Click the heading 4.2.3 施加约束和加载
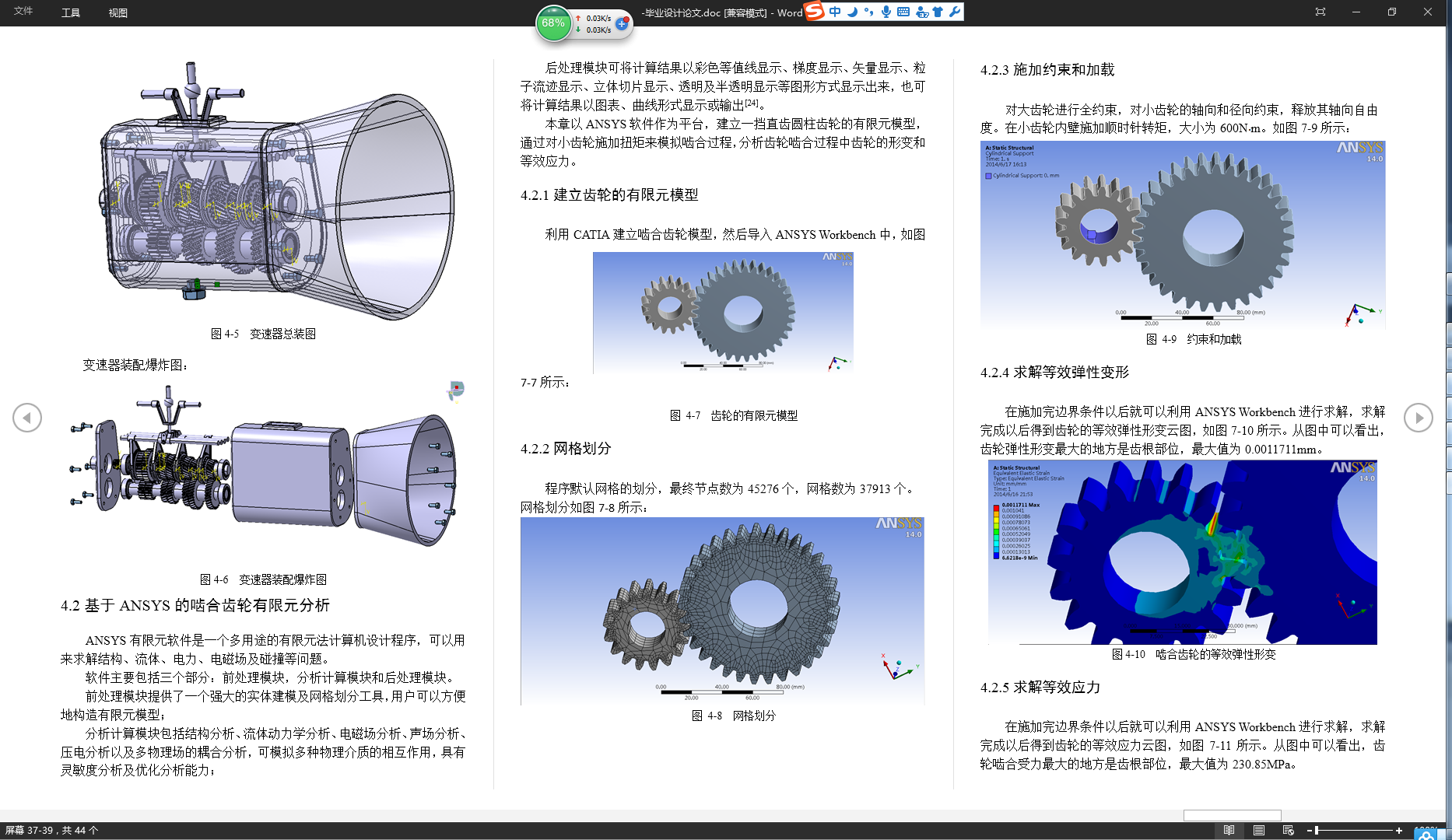Viewport: 1452px width, 840px height. click(1047, 70)
